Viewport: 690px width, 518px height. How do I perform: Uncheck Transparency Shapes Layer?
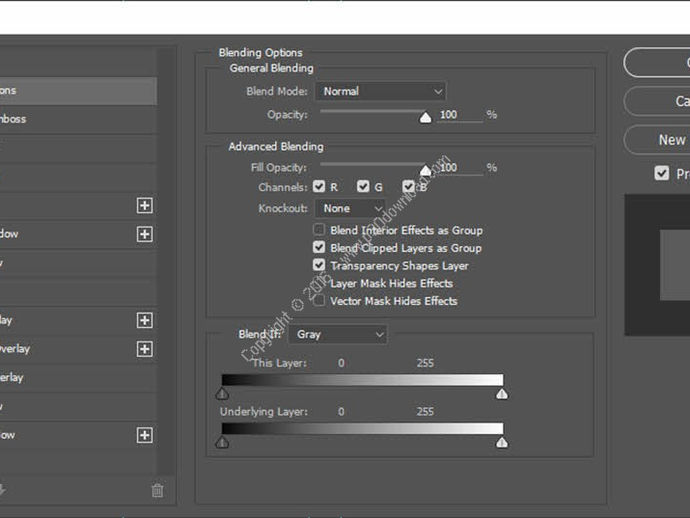pyautogui.click(x=319, y=265)
